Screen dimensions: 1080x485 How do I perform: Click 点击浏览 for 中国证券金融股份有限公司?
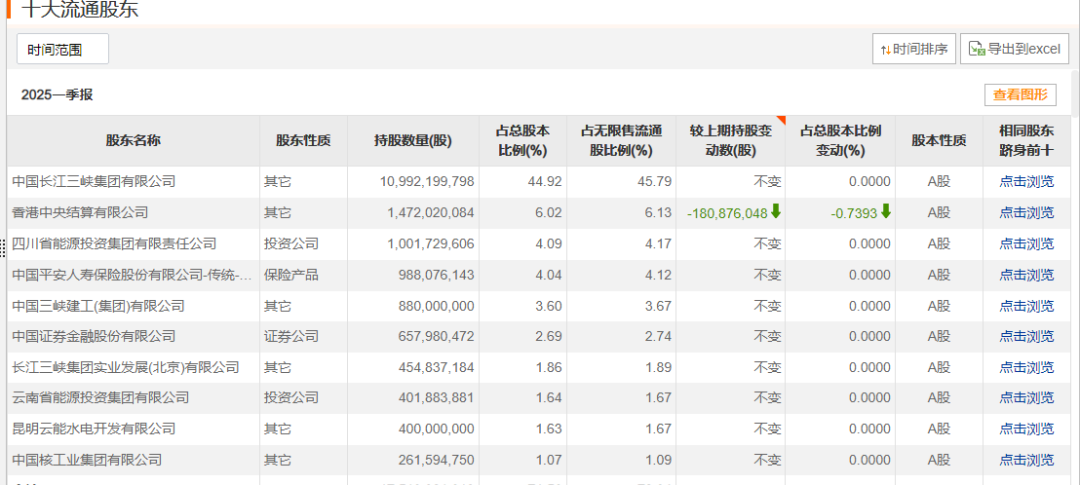coord(1026,336)
